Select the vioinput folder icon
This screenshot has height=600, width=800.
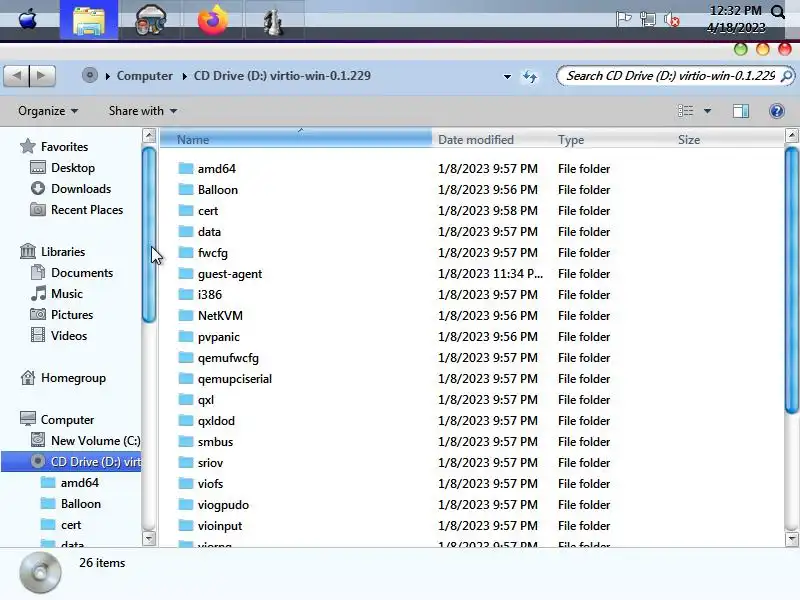(x=186, y=526)
